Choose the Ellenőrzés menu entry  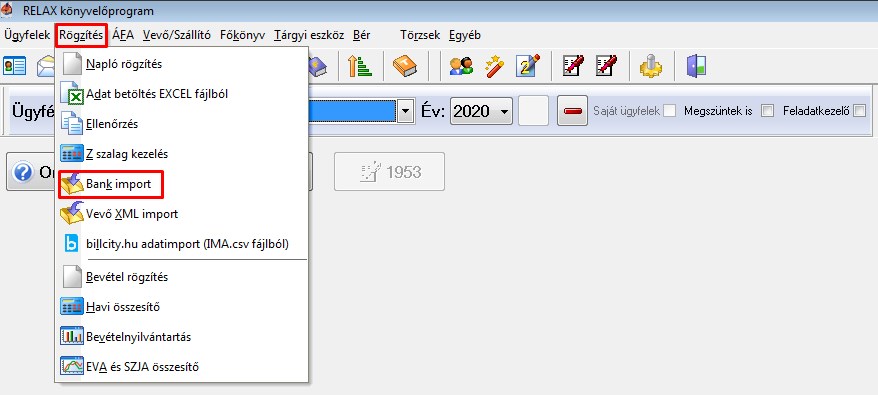[181, 124]
